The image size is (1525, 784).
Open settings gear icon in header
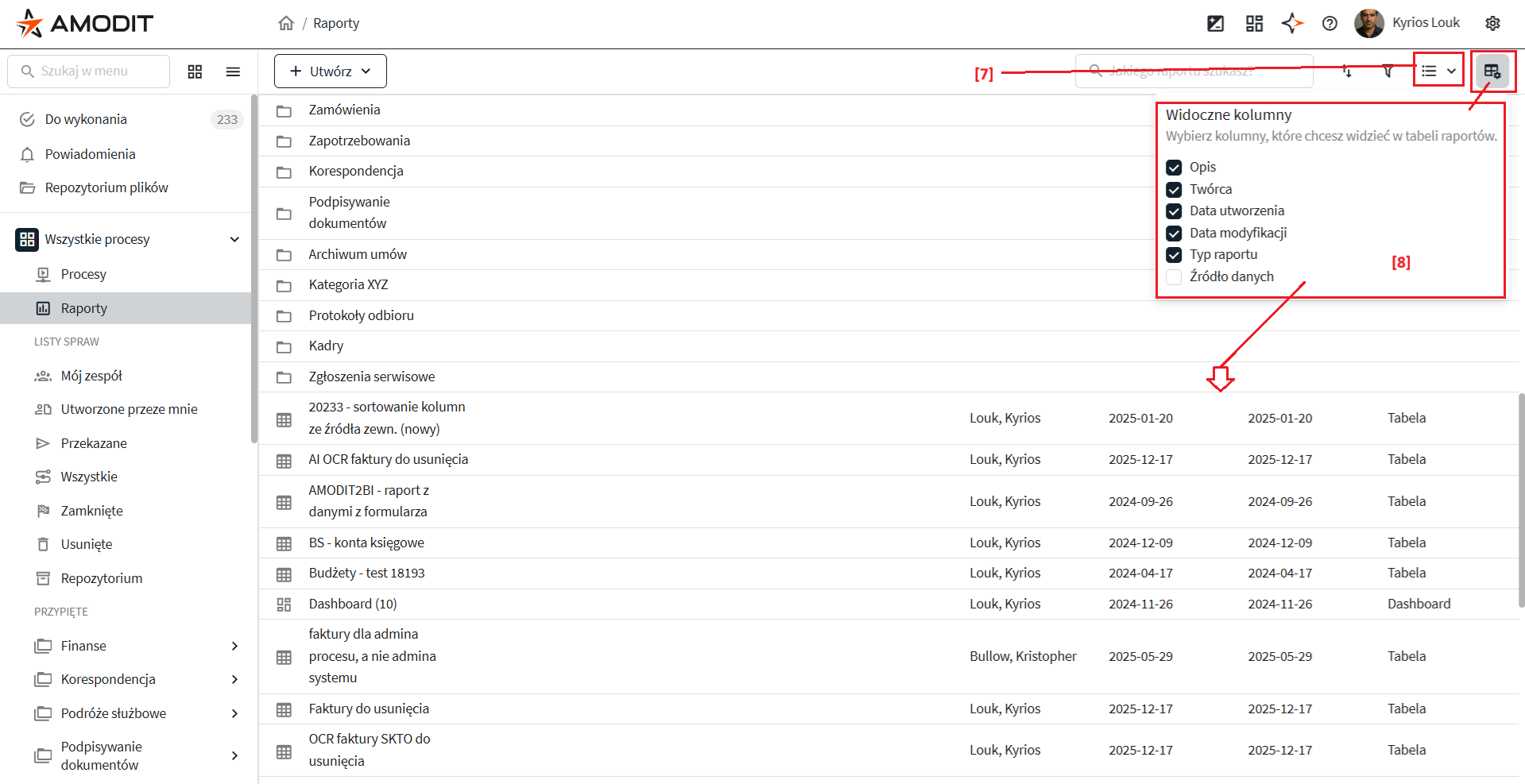[x=1492, y=23]
